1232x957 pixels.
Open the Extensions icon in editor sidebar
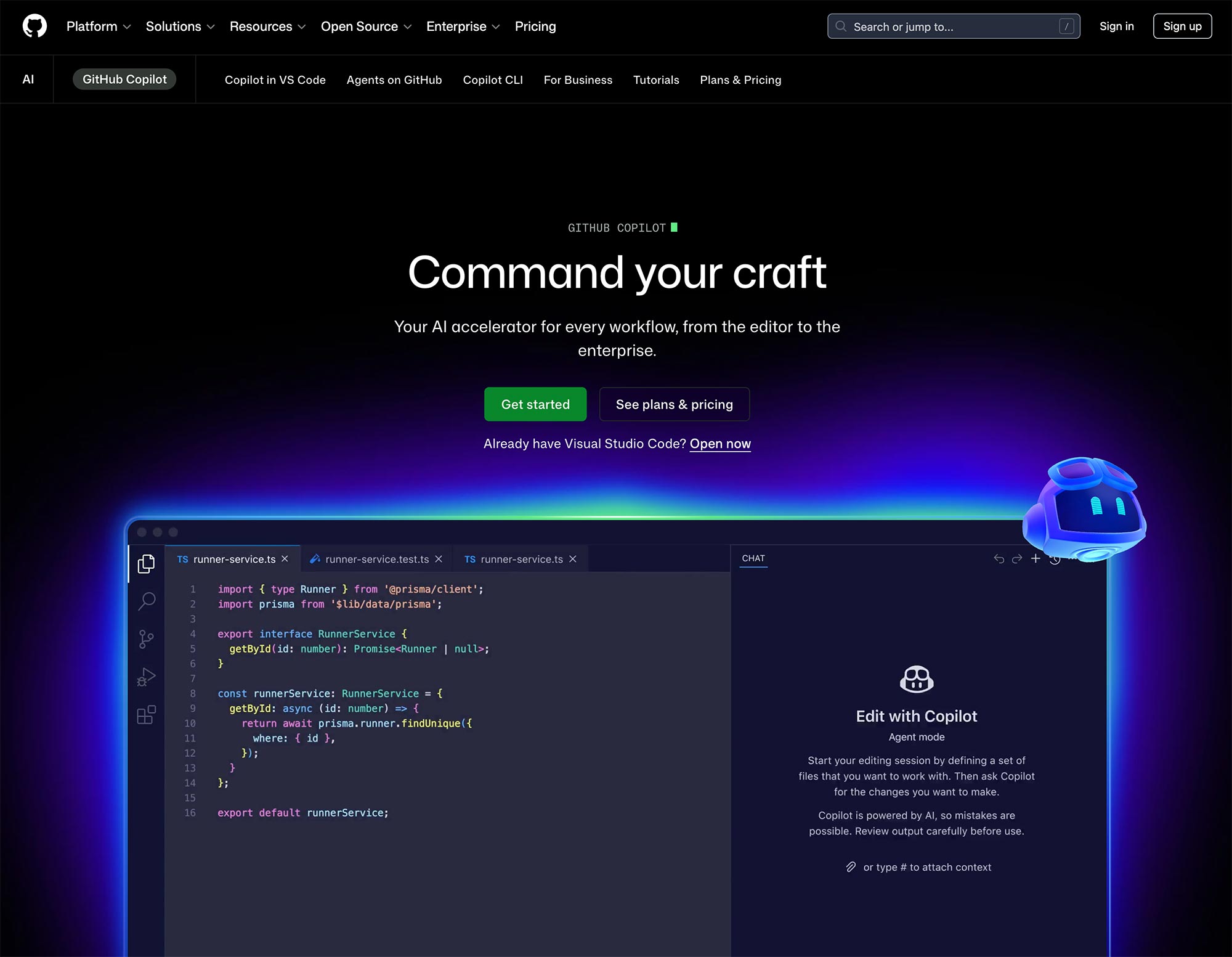[147, 715]
